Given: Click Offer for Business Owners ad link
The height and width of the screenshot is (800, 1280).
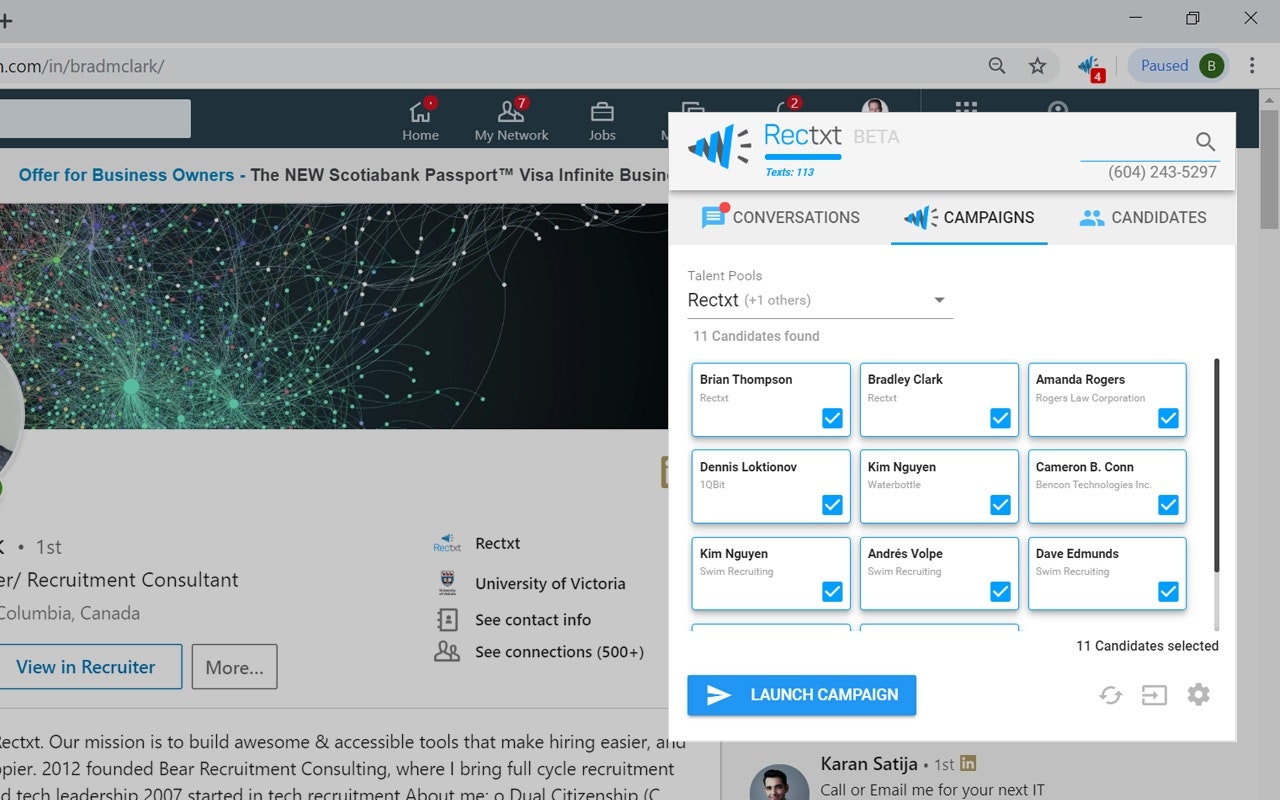Looking at the screenshot, I should click(133, 175).
